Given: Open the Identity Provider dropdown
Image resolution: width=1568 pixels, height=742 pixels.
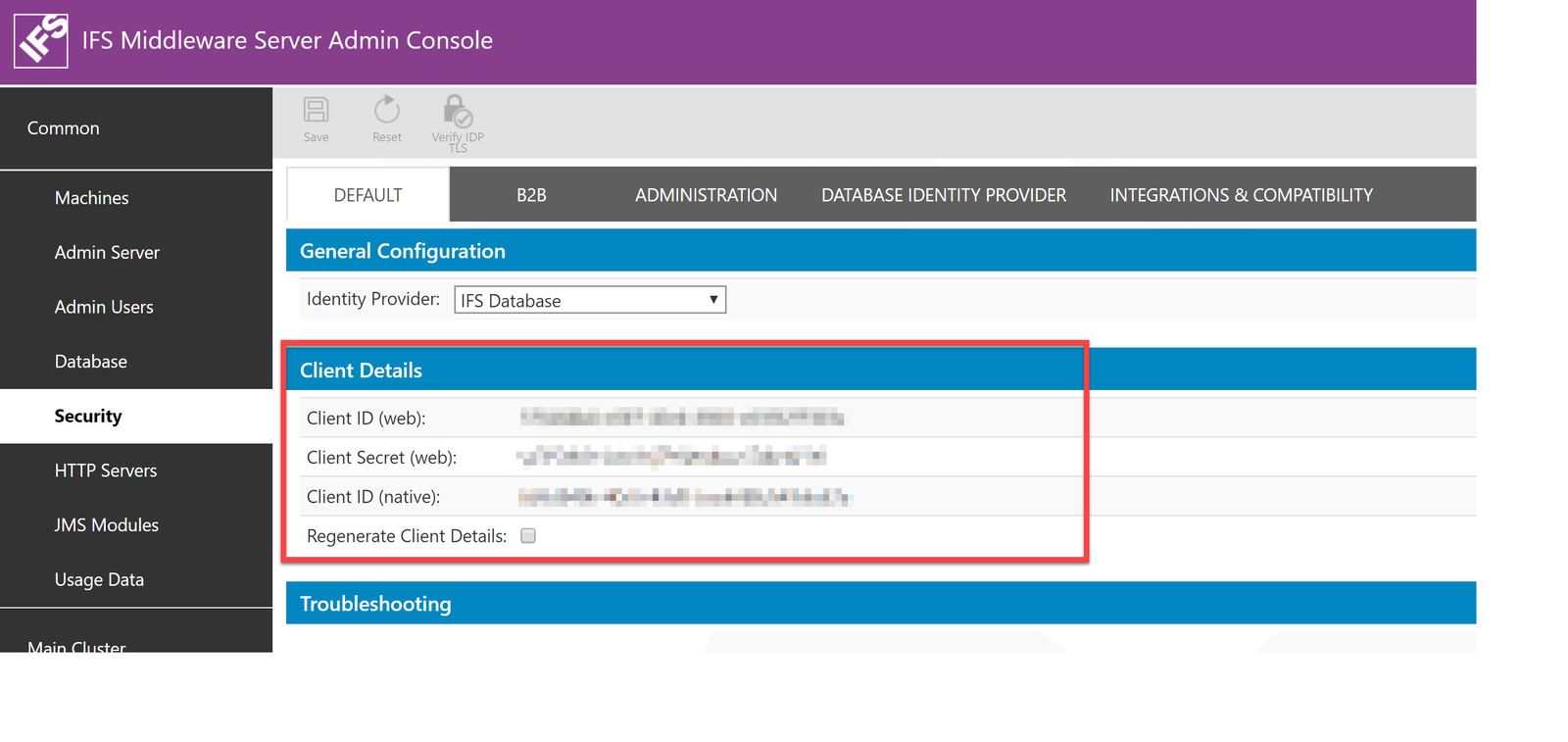Looking at the screenshot, I should pos(590,300).
